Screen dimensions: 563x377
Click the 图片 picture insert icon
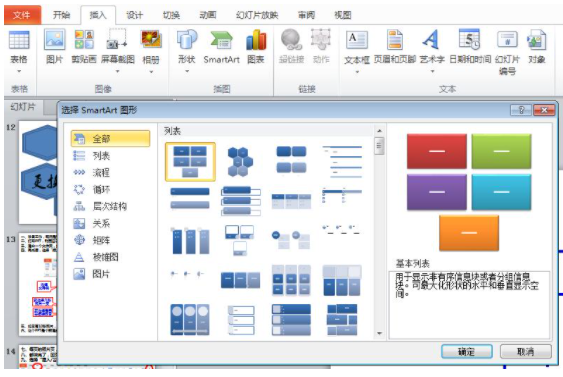55,39
